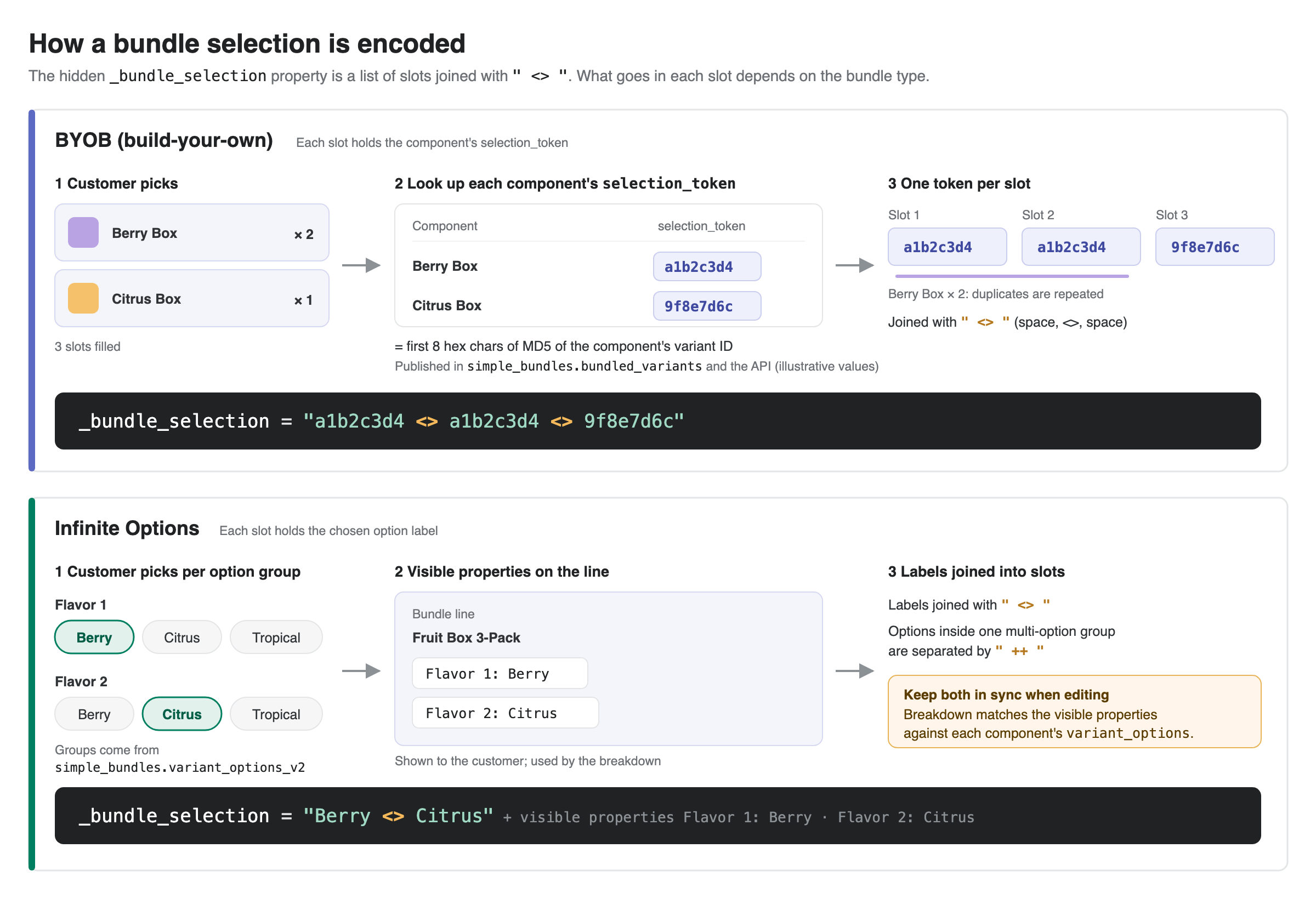Screen dimensions: 1316x899
Task: Click 'Citrus Box' row label in token table
Action: (447, 306)
